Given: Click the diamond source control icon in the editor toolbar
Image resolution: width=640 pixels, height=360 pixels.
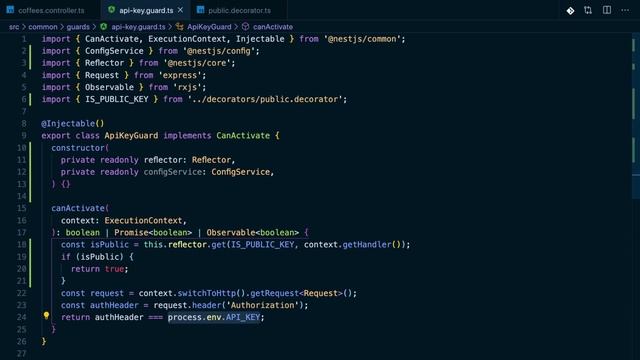Looking at the screenshot, I should (x=570, y=11).
